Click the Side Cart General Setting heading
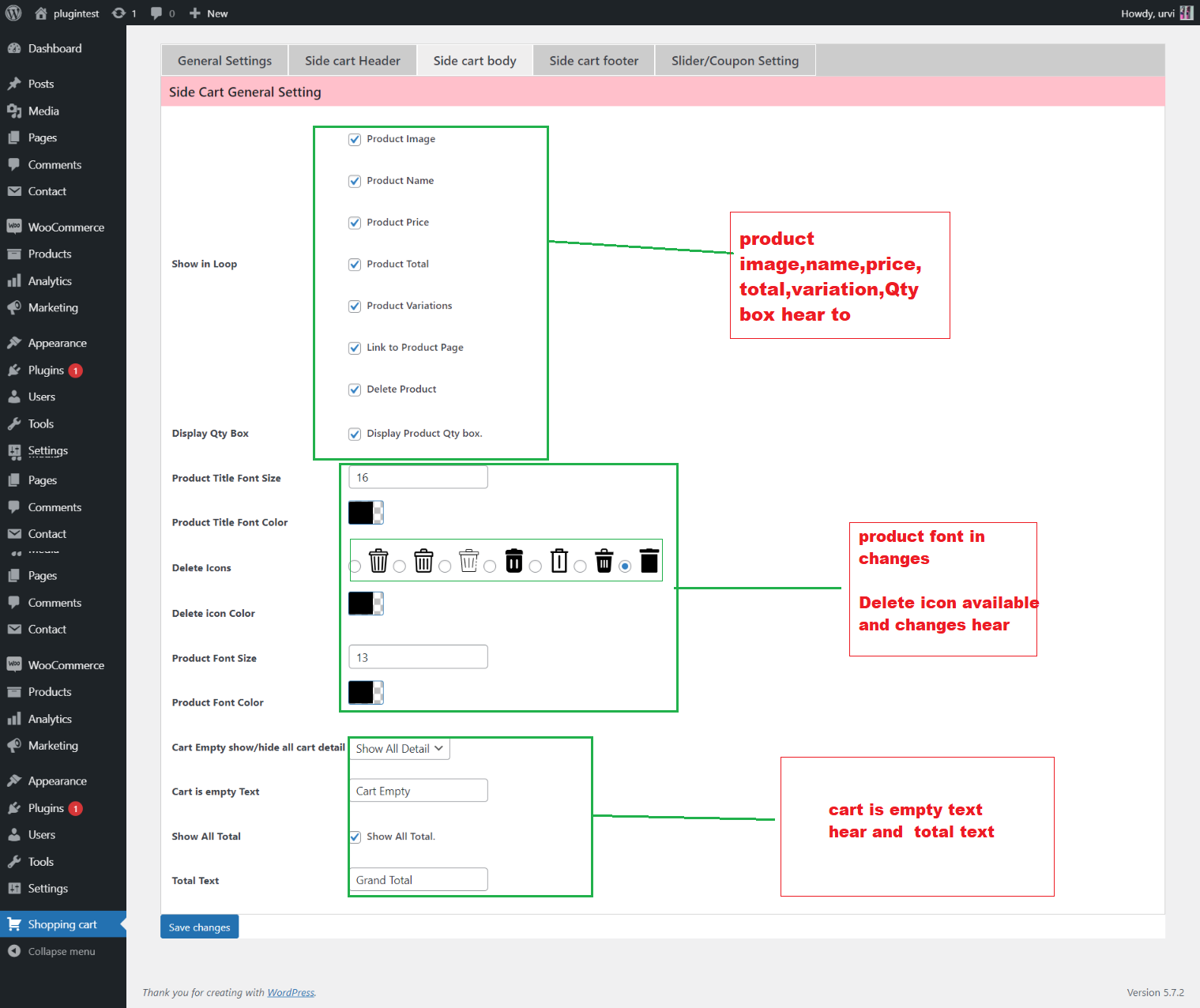The height and width of the screenshot is (1008, 1200). [245, 92]
